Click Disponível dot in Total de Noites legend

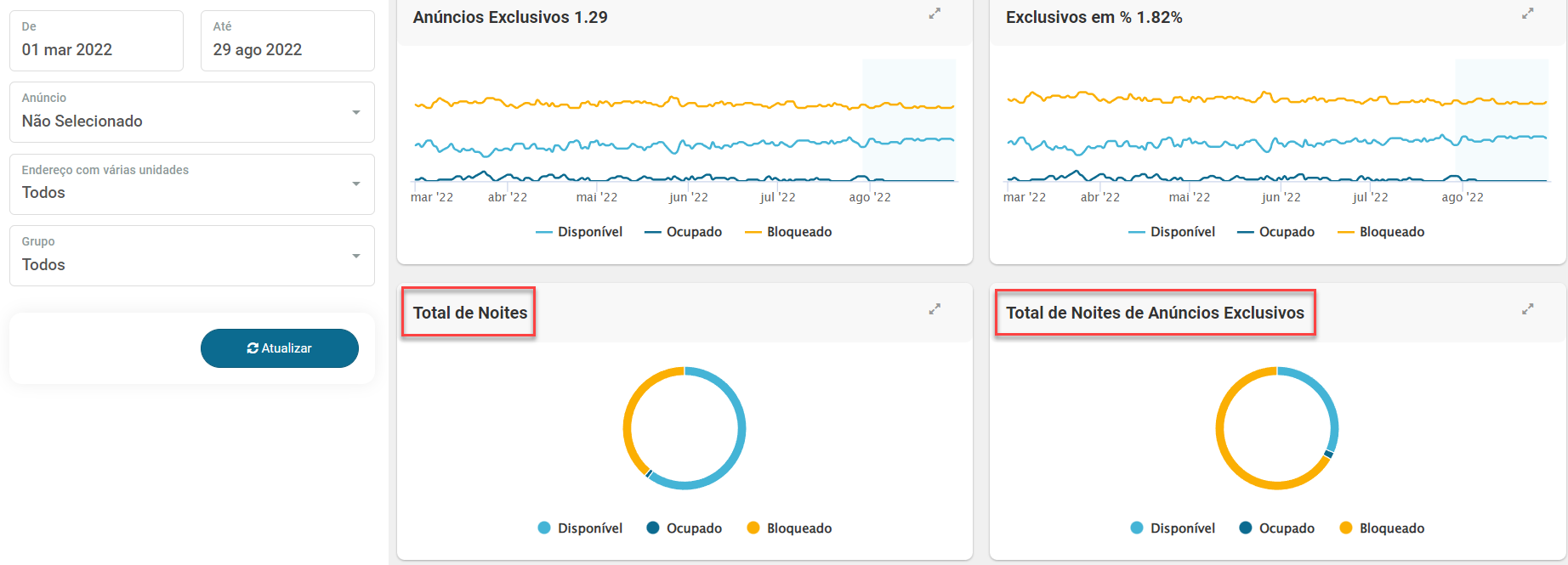pyautogui.click(x=544, y=528)
